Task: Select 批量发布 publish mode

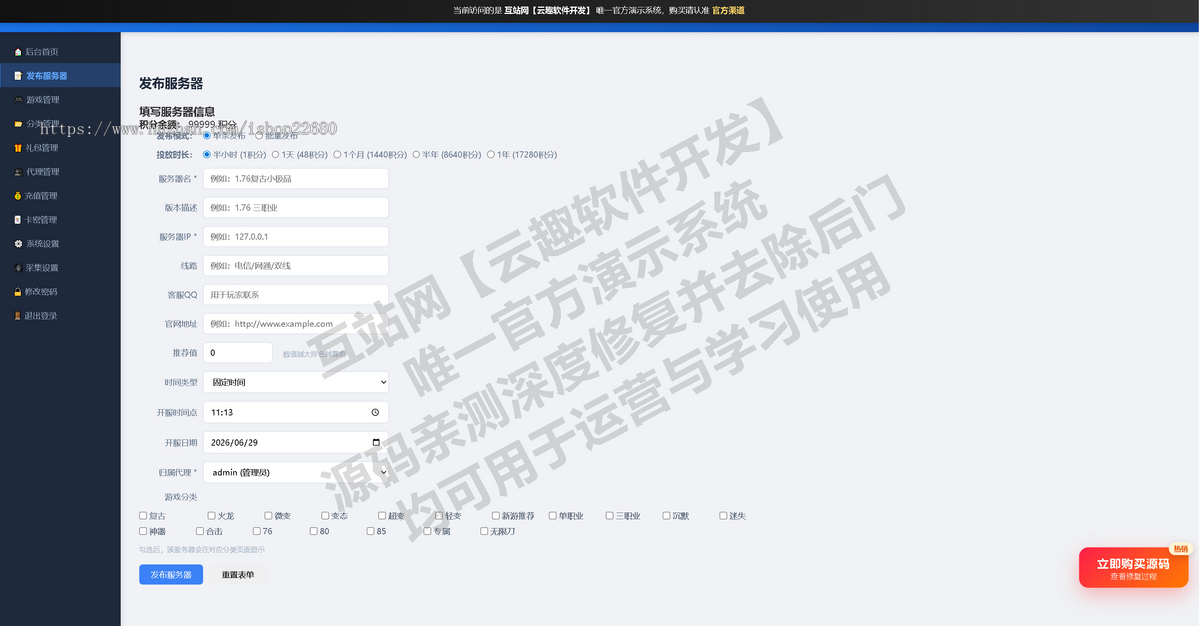Action: [260, 135]
